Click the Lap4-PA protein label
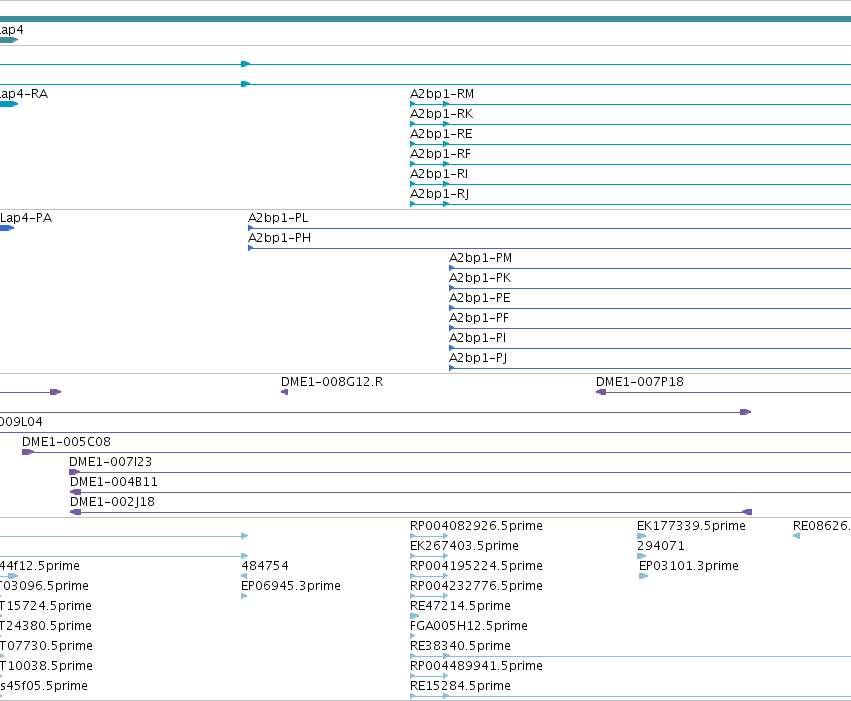The width and height of the screenshot is (851, 701). pos(26,218)
